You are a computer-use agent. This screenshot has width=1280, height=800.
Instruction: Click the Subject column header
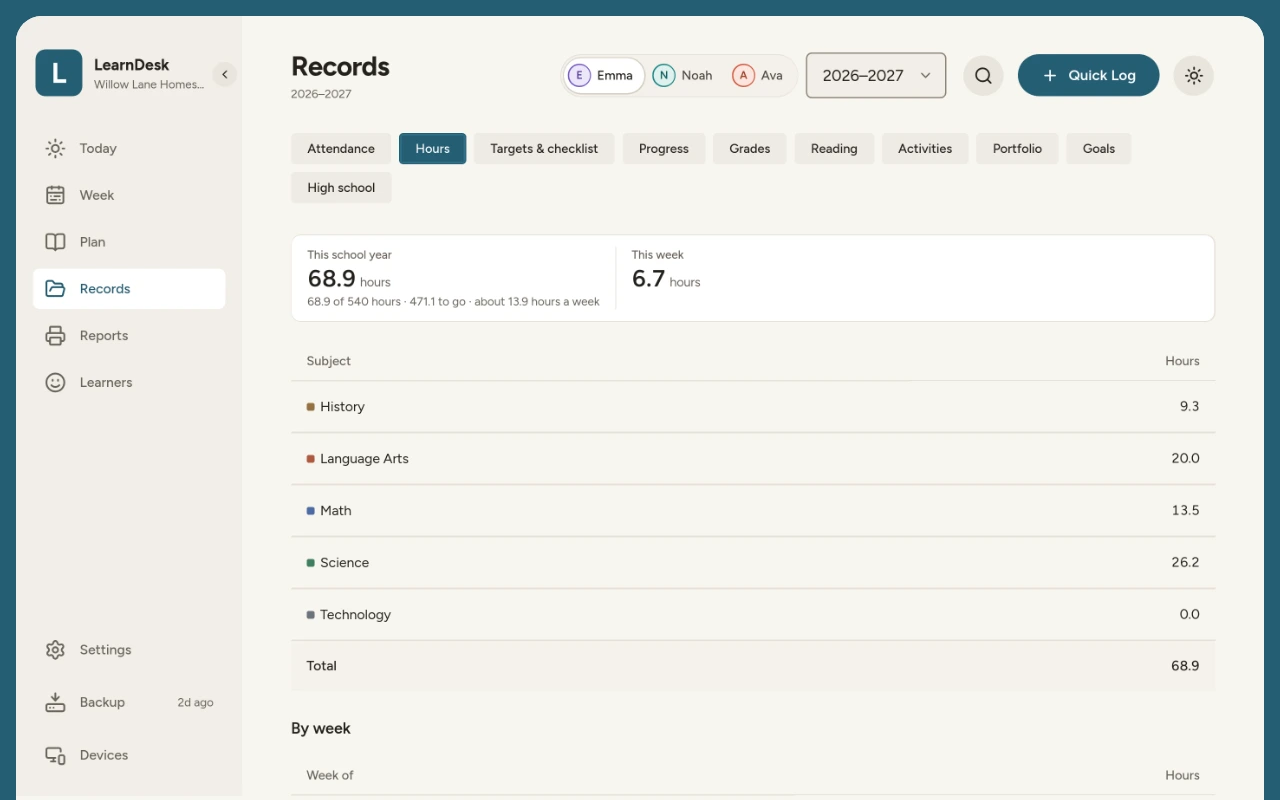point(329,361)
